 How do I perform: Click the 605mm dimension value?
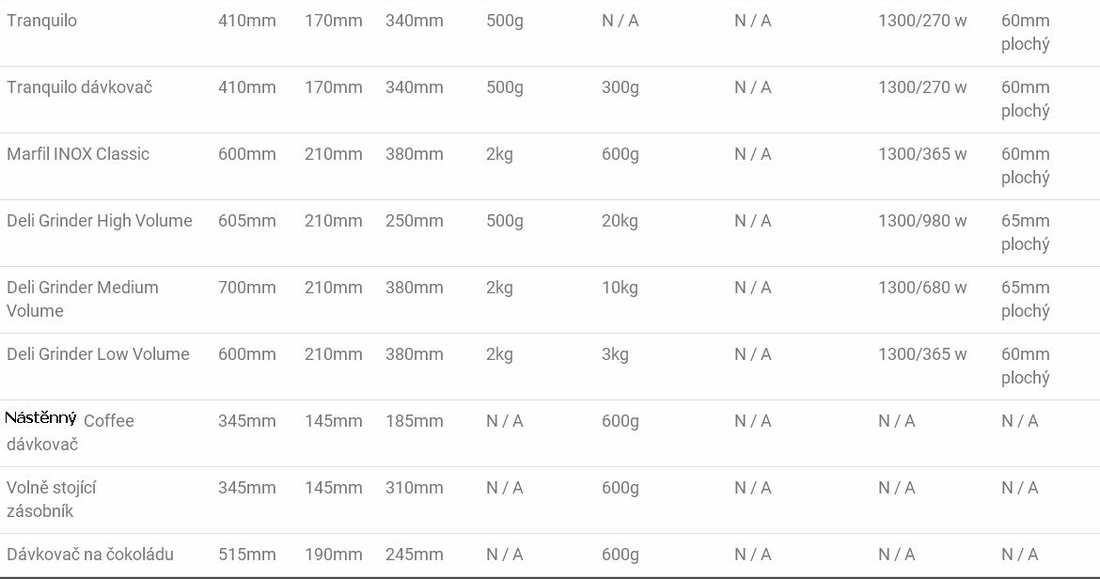pos(247,221)
